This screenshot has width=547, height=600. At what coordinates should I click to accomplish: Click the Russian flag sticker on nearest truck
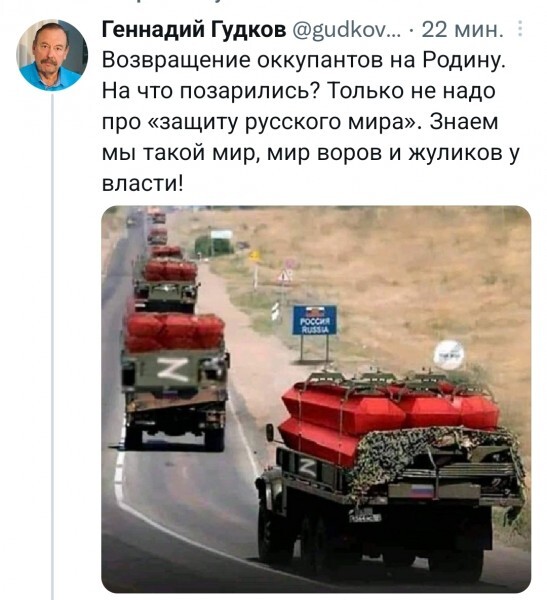tap(420, 491)
